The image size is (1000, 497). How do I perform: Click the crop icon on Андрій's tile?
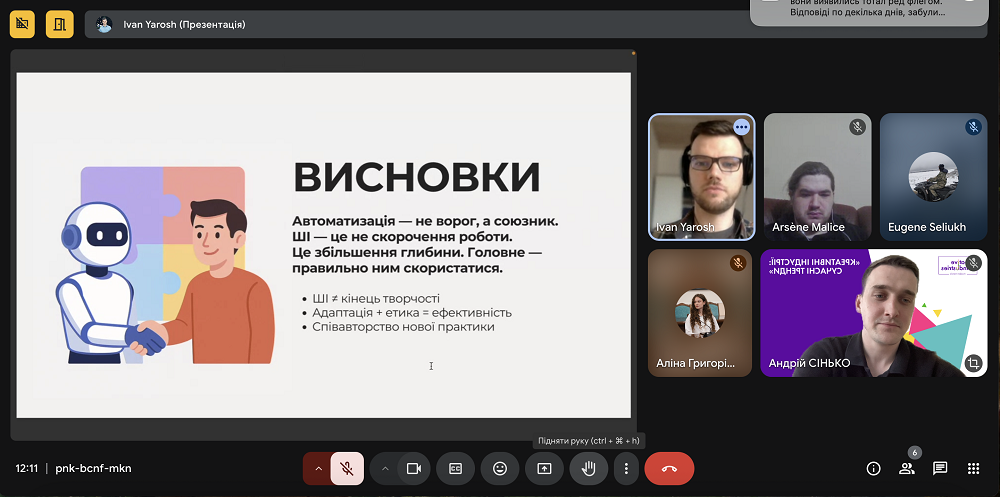pos(973,362)
